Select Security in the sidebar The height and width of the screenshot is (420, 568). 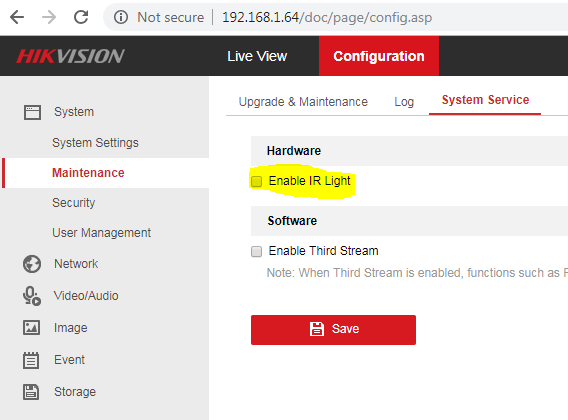(74, 203)
